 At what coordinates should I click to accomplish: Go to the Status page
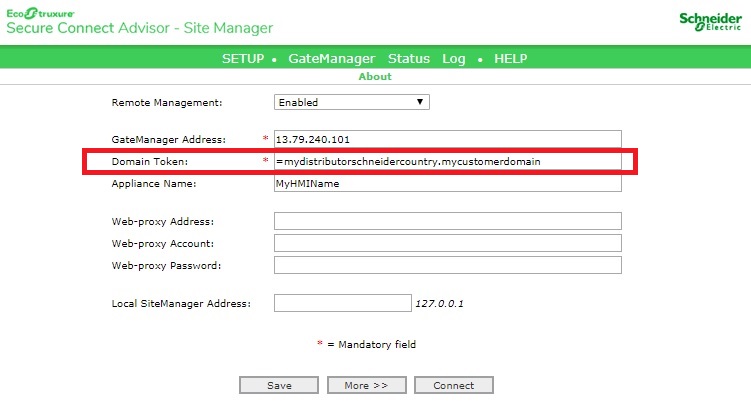[409, 58]
